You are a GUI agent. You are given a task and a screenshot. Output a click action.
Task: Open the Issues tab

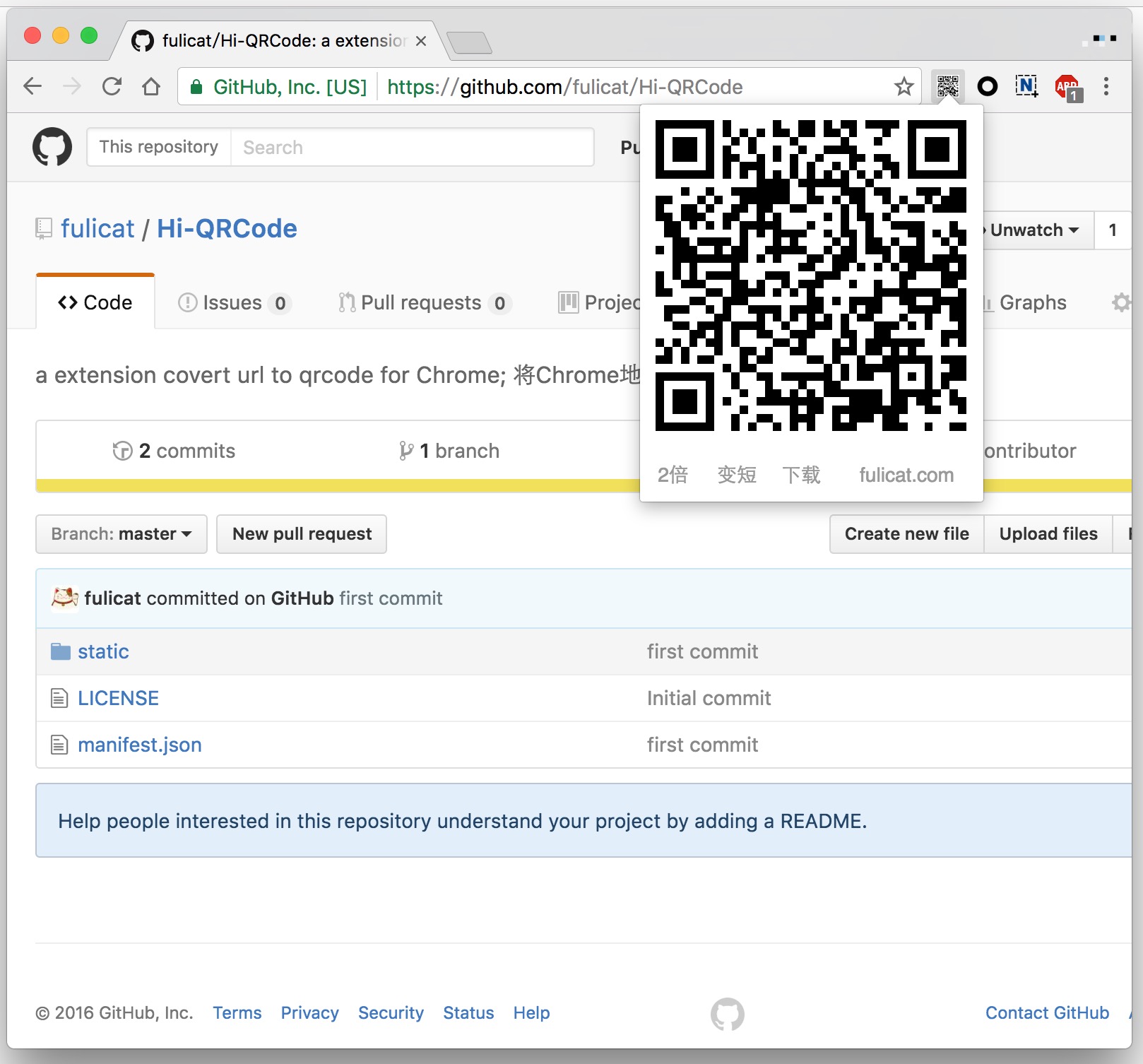[x=235, y=302]
